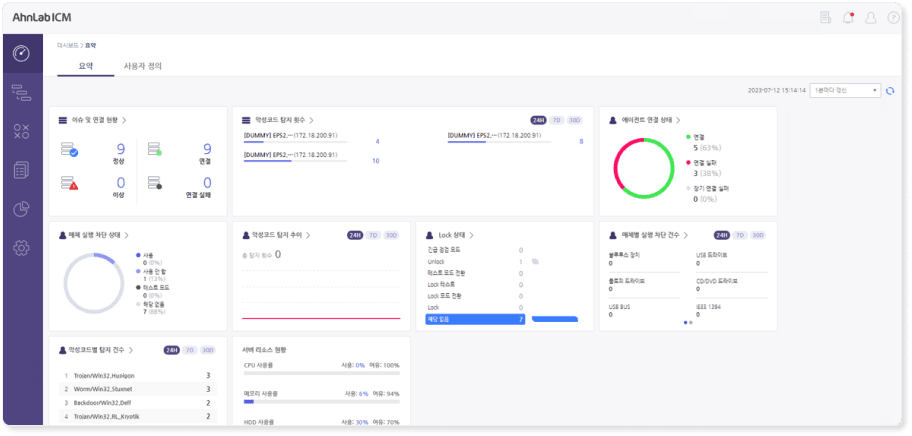Screen dimensions: 912x436
Task: Expand 악성코드 탐지 추이 via its chevron
Action: tap(308, 235)
